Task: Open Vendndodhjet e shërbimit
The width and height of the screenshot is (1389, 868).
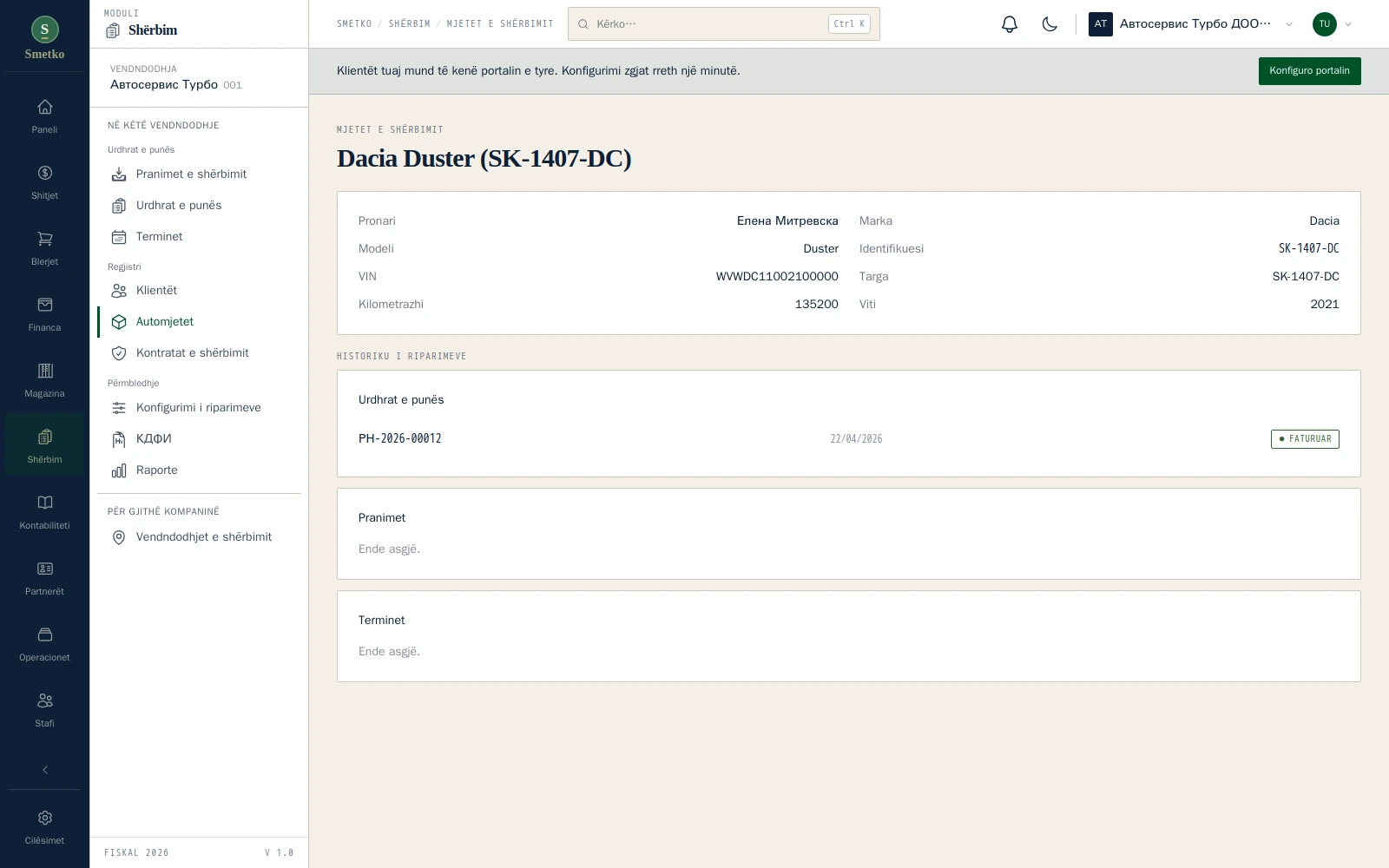Action: click(199, 537)
